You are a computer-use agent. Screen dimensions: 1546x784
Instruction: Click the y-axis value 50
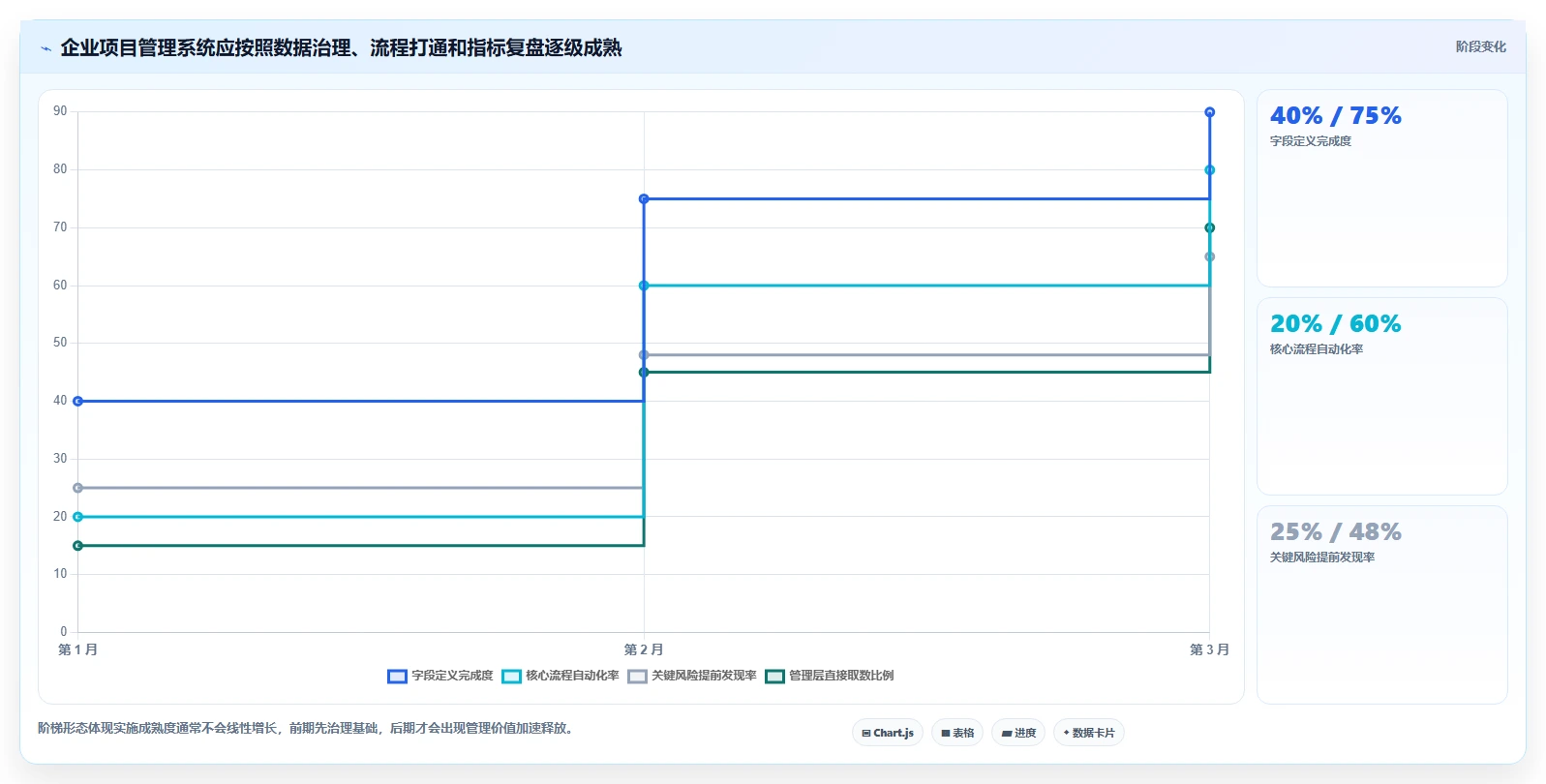pyautogui.click(x=60, y=343)
